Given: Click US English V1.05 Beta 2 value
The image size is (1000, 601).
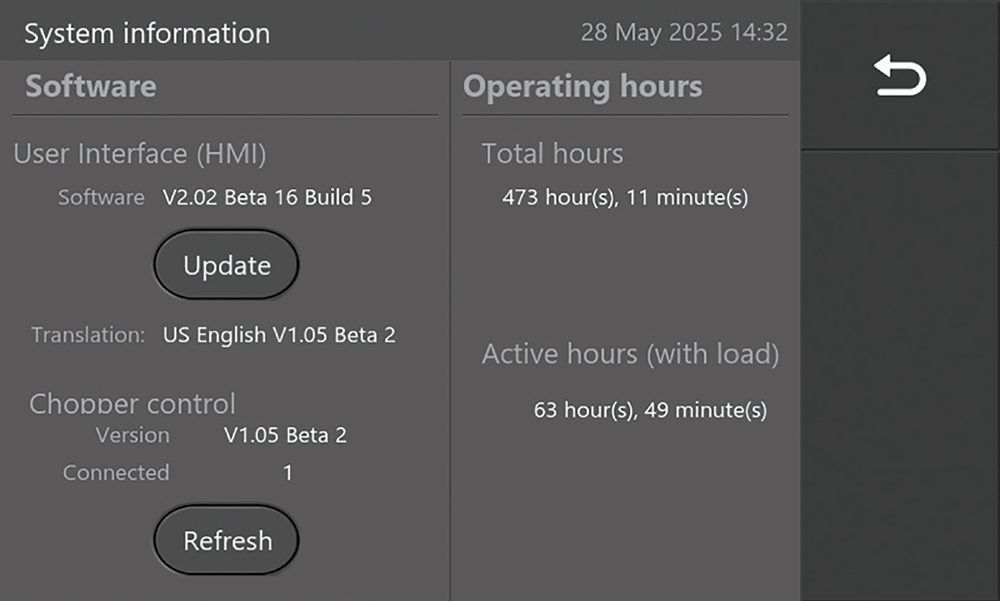Looking at the screenshot, I should [x=279, y=335].
